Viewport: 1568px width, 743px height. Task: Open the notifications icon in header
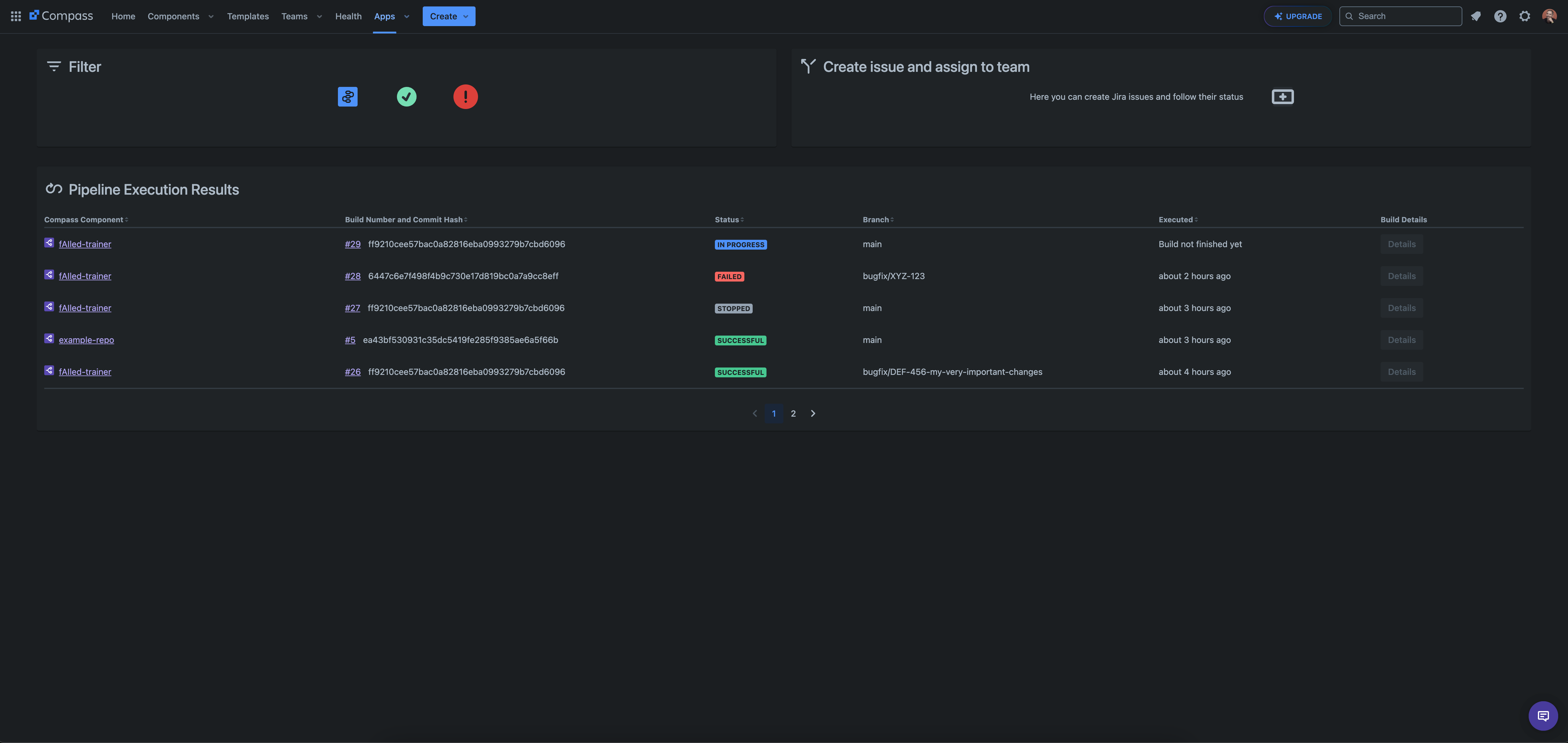1476,17
